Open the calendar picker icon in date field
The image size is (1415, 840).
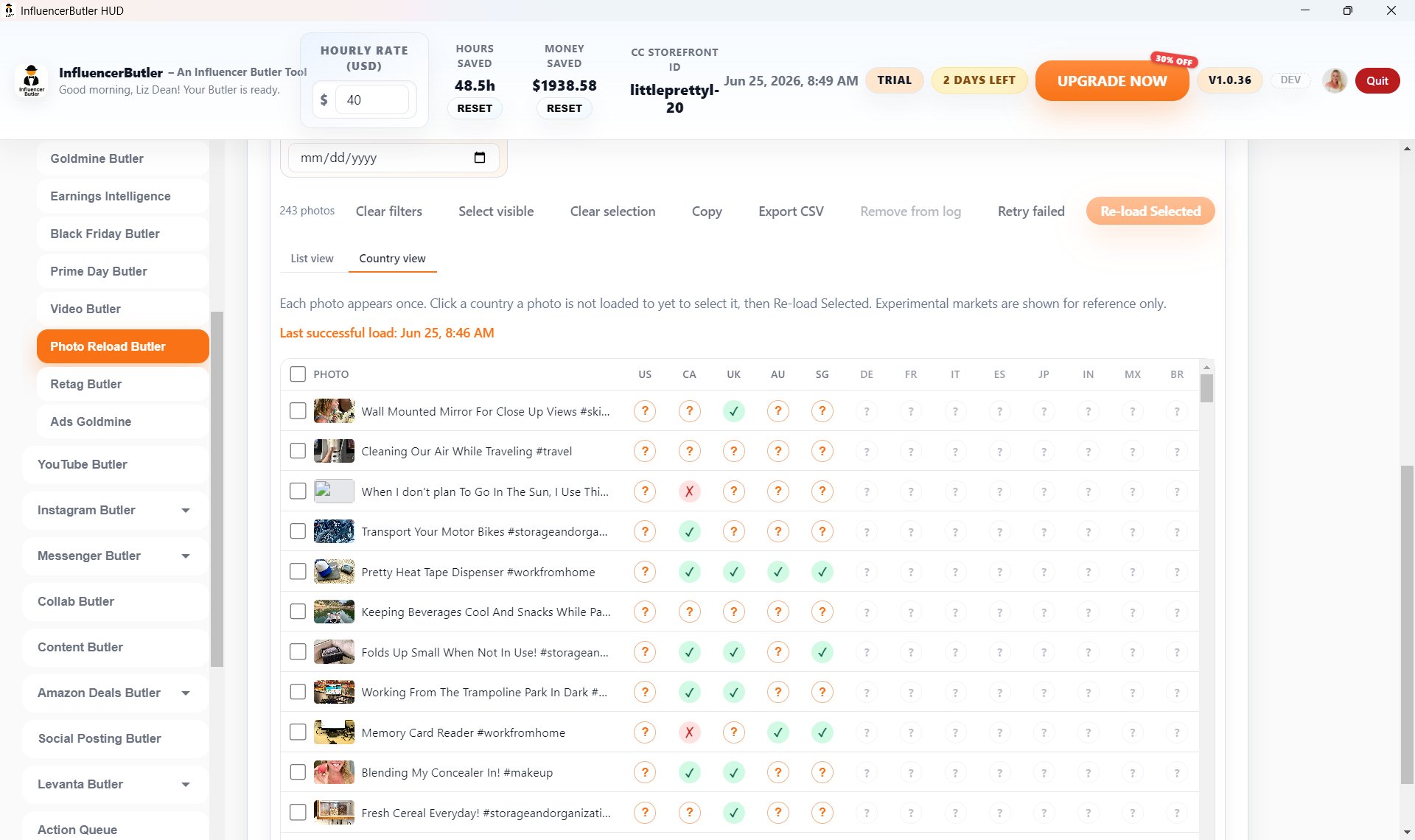(x=480, y=158)
